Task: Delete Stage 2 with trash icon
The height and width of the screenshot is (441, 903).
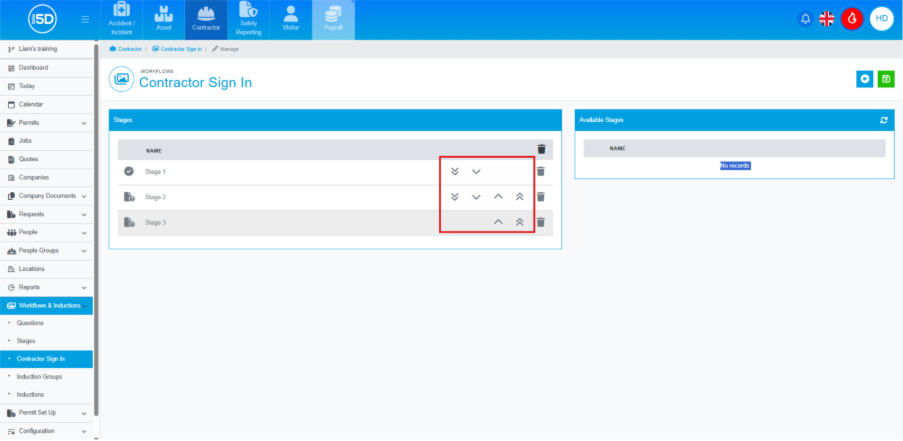Action: (540, 197)
